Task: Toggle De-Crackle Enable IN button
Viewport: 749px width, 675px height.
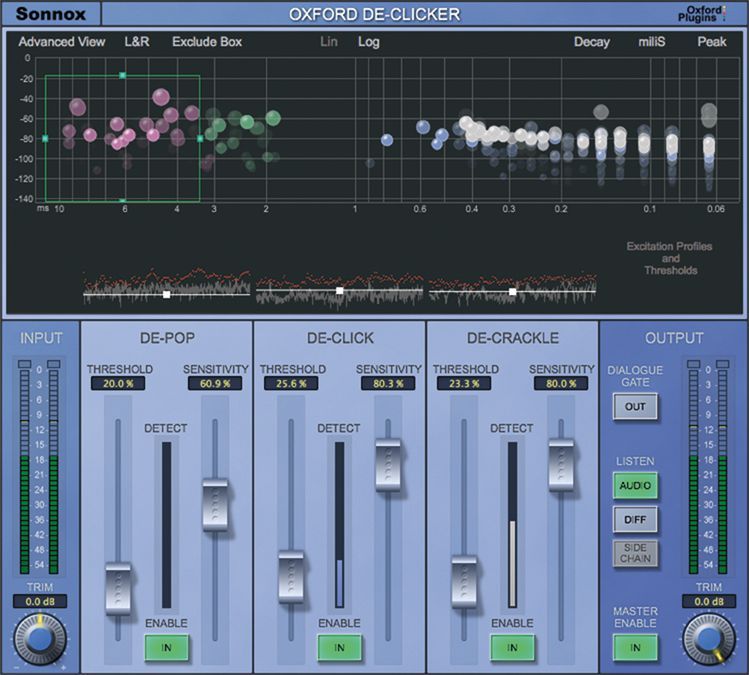Action: click(512, 648)
